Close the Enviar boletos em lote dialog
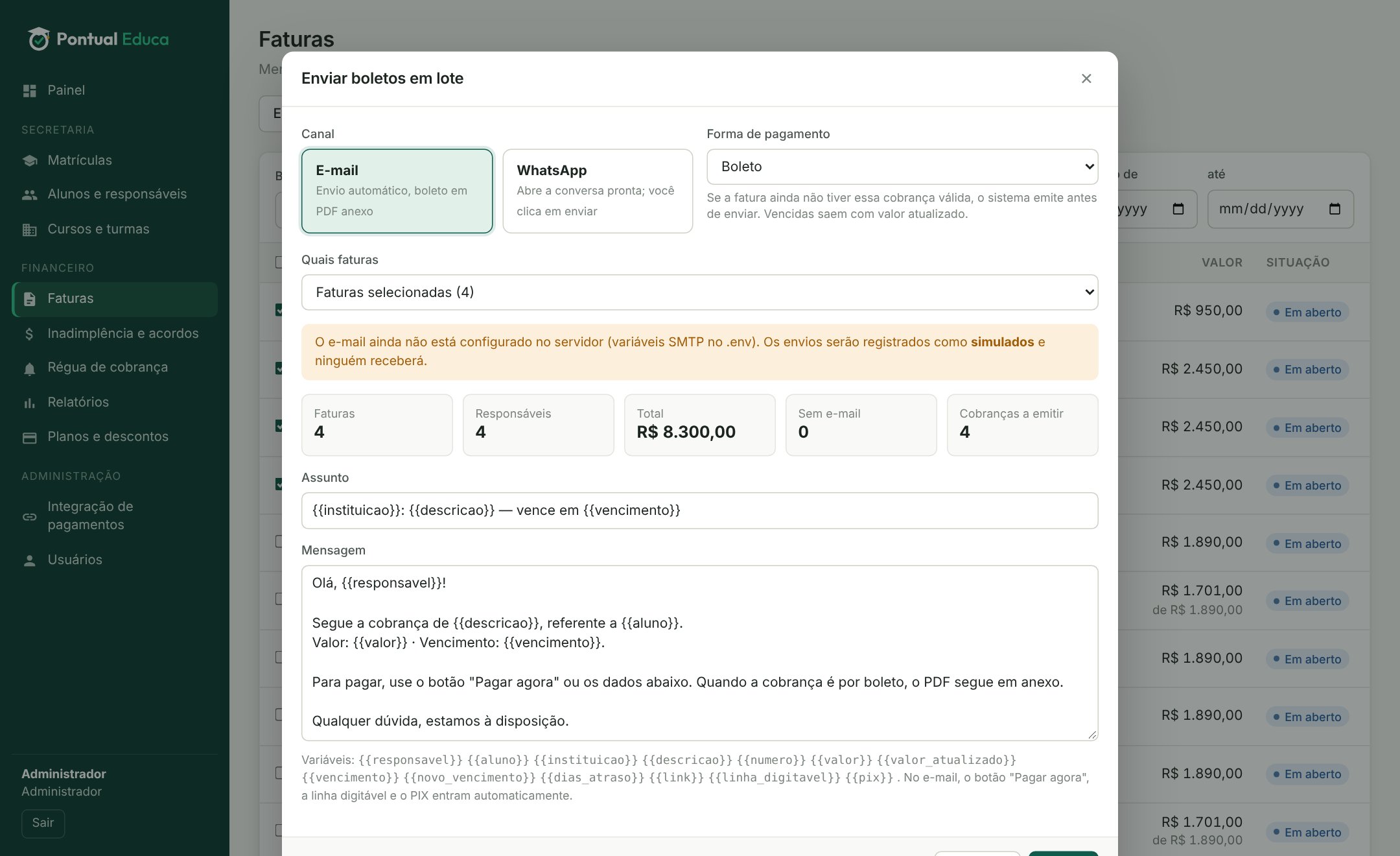1400x856 pixels. tap(1086, 78)
